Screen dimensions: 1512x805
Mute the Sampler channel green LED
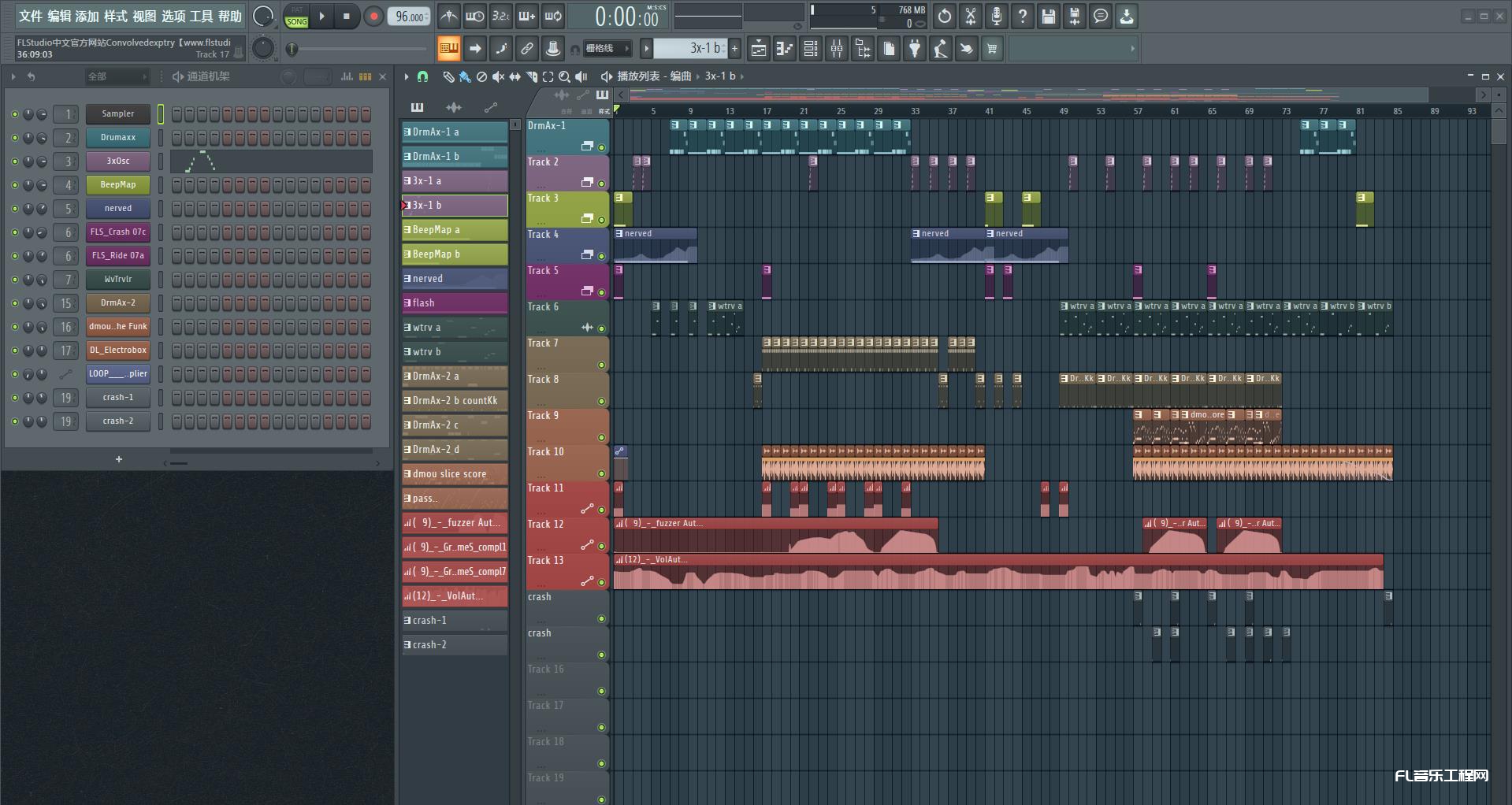[x=14, y=114]
